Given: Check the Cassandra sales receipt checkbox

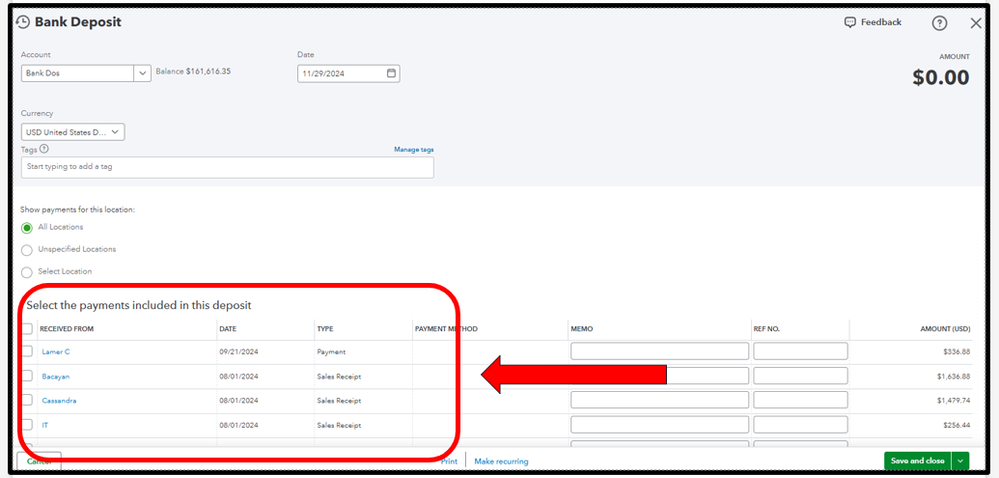Looking at the screenshot, I should click(27, 400).
